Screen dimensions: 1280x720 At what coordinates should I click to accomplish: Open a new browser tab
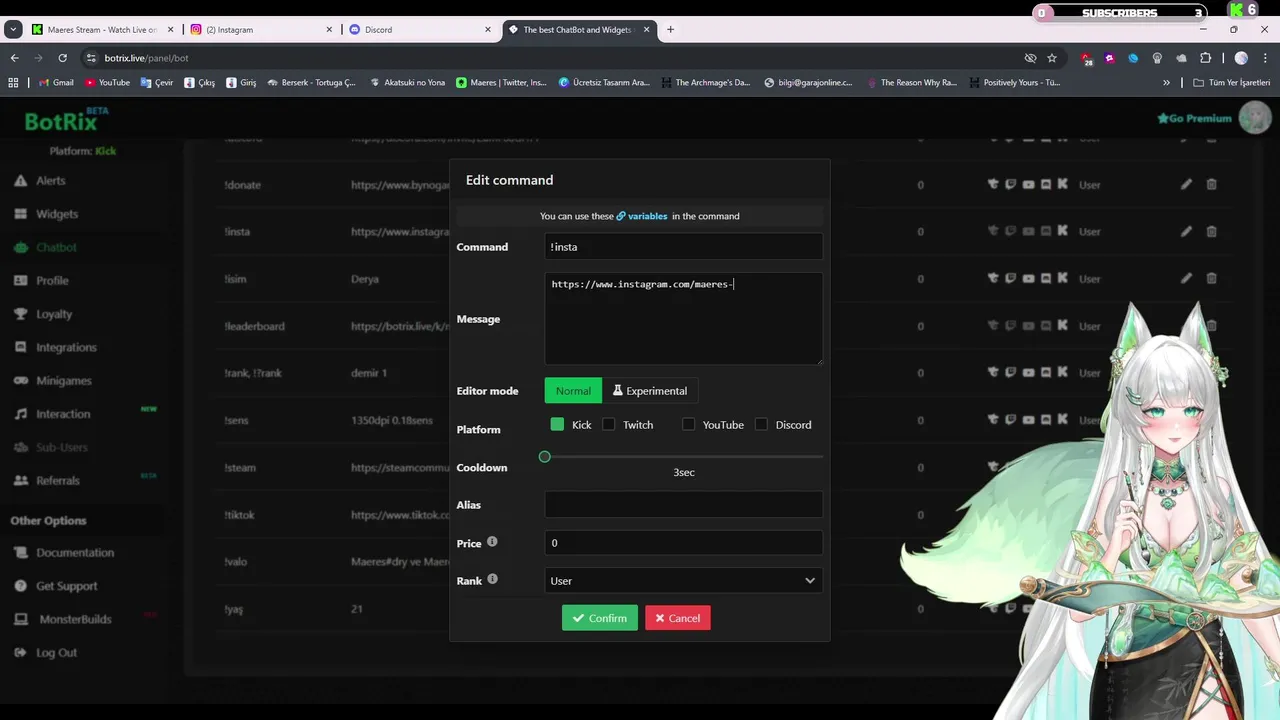pos(671,30)
